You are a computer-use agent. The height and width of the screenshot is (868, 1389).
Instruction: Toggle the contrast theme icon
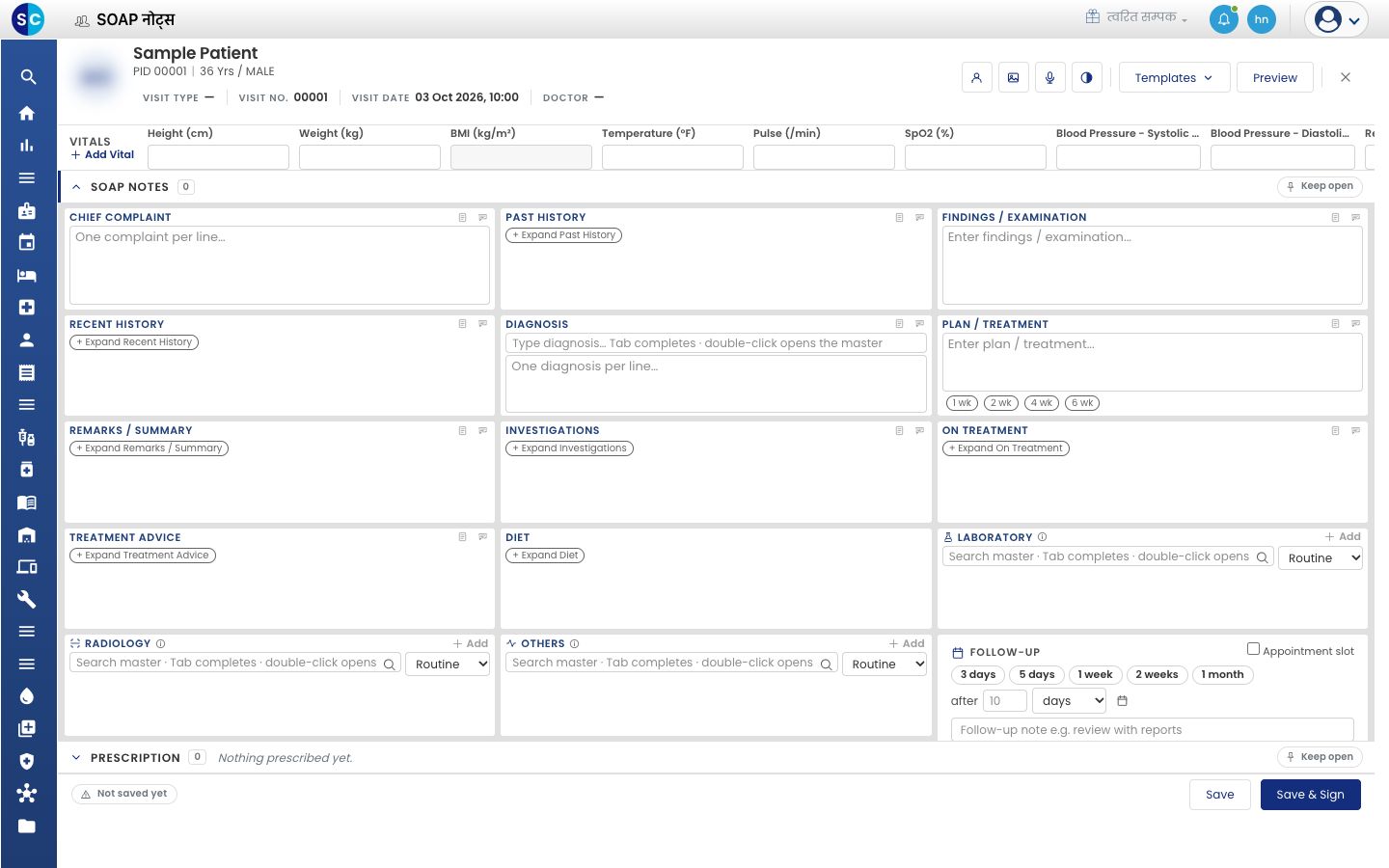click(1086, 78)
